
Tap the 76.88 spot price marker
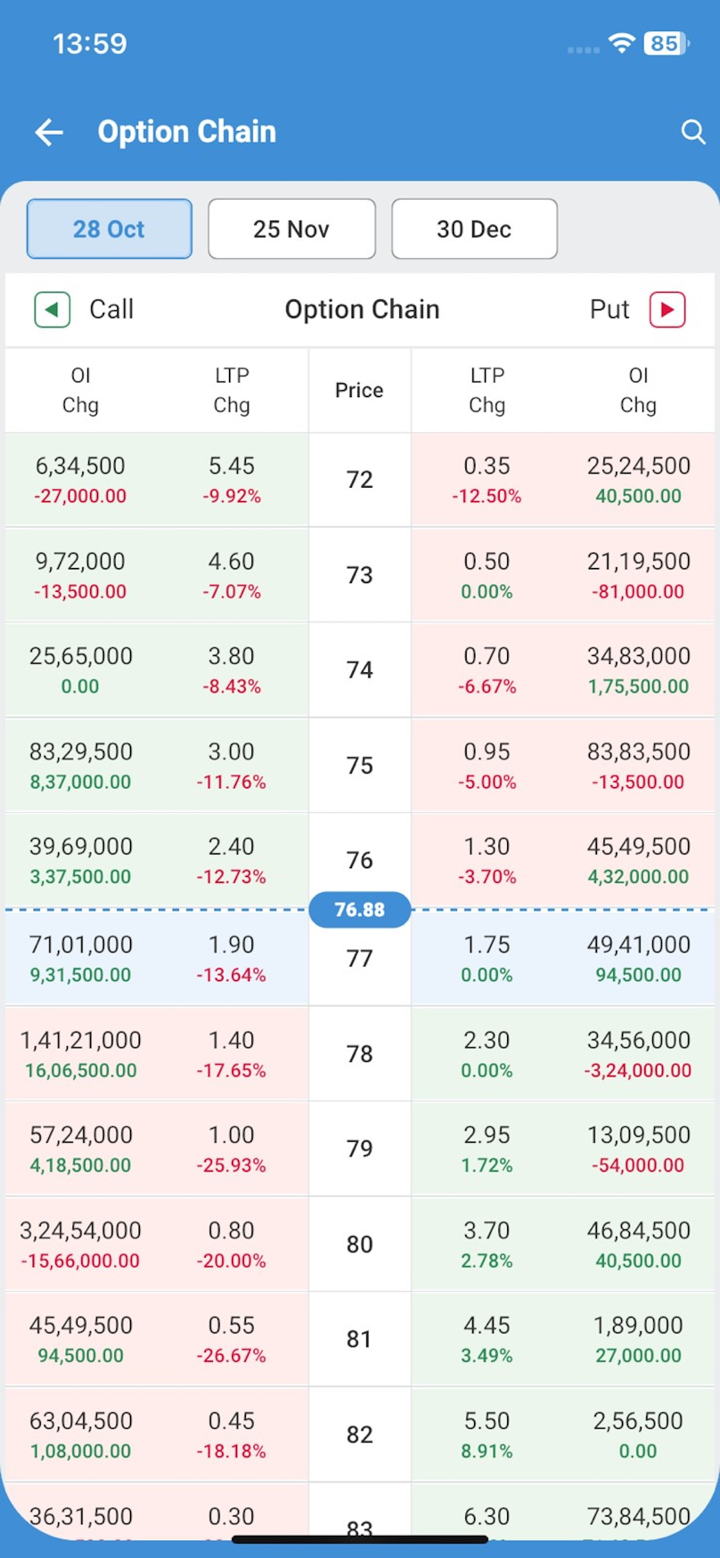[359, 910]
